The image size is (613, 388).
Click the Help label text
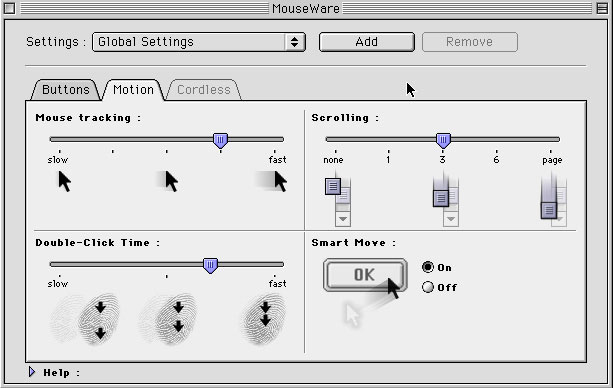(61, 373)
